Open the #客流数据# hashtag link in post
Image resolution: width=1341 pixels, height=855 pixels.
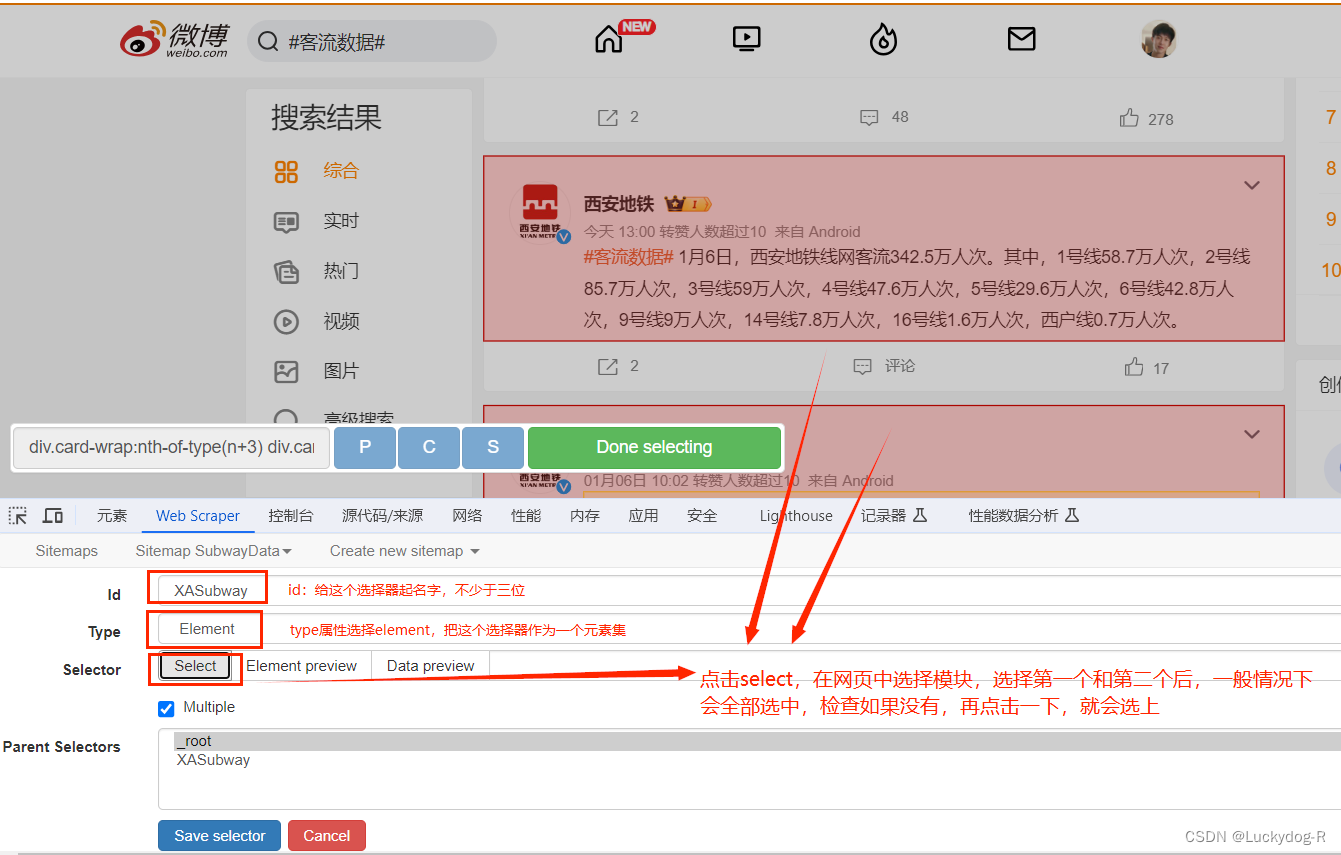pyautogui.click(x=629, y=257)
